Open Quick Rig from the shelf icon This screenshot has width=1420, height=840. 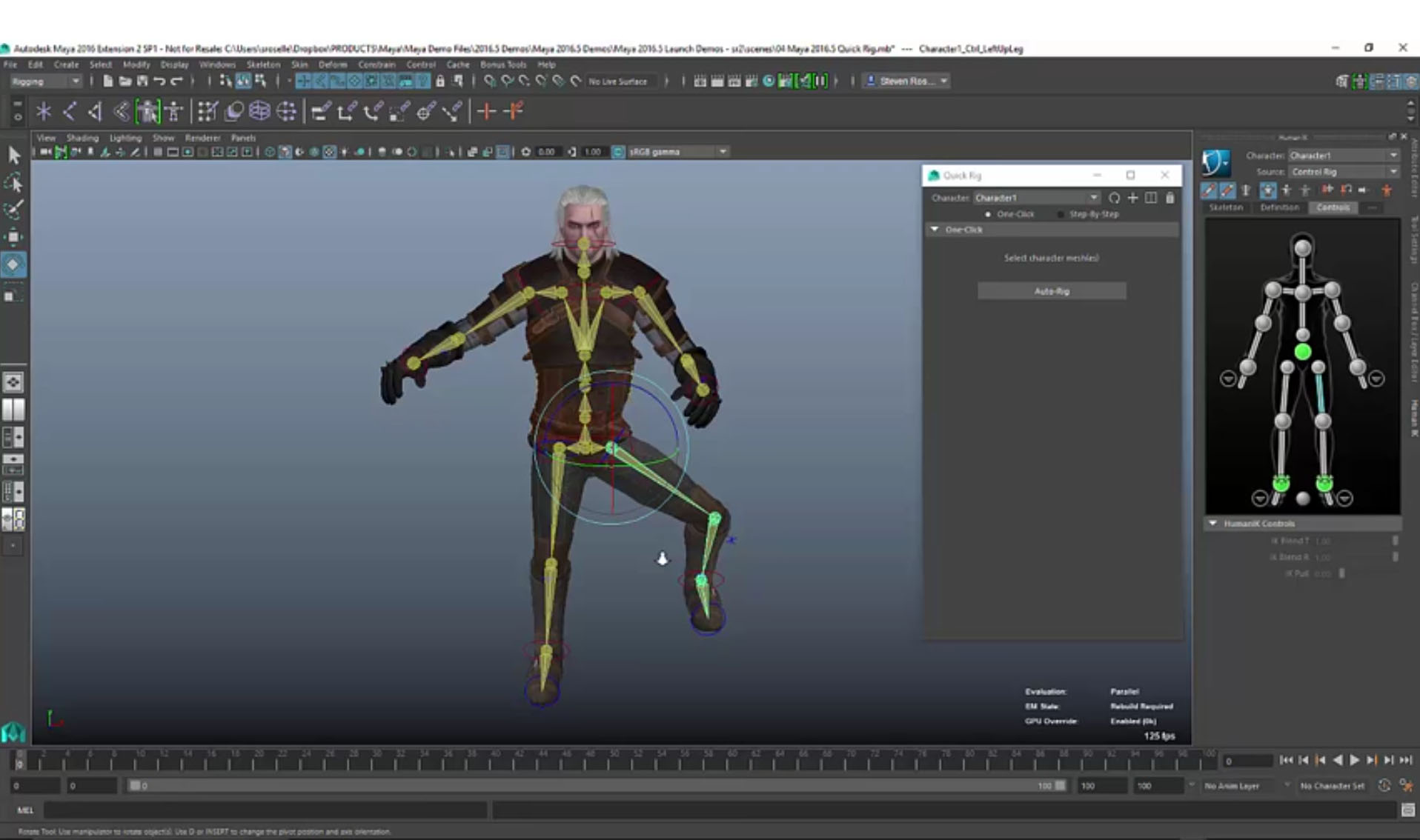(147, 112)
